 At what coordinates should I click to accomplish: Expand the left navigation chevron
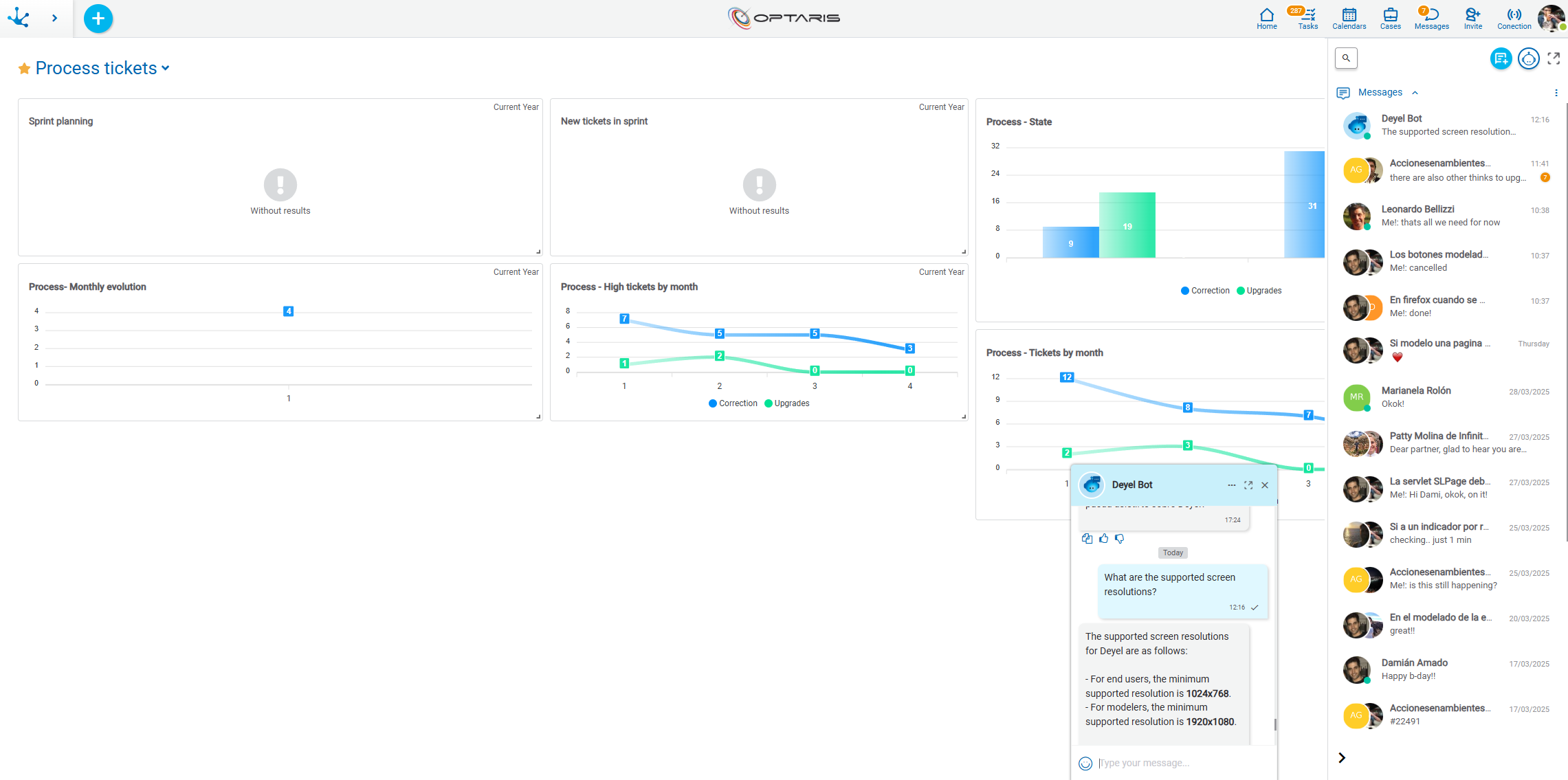coord(54,19)
